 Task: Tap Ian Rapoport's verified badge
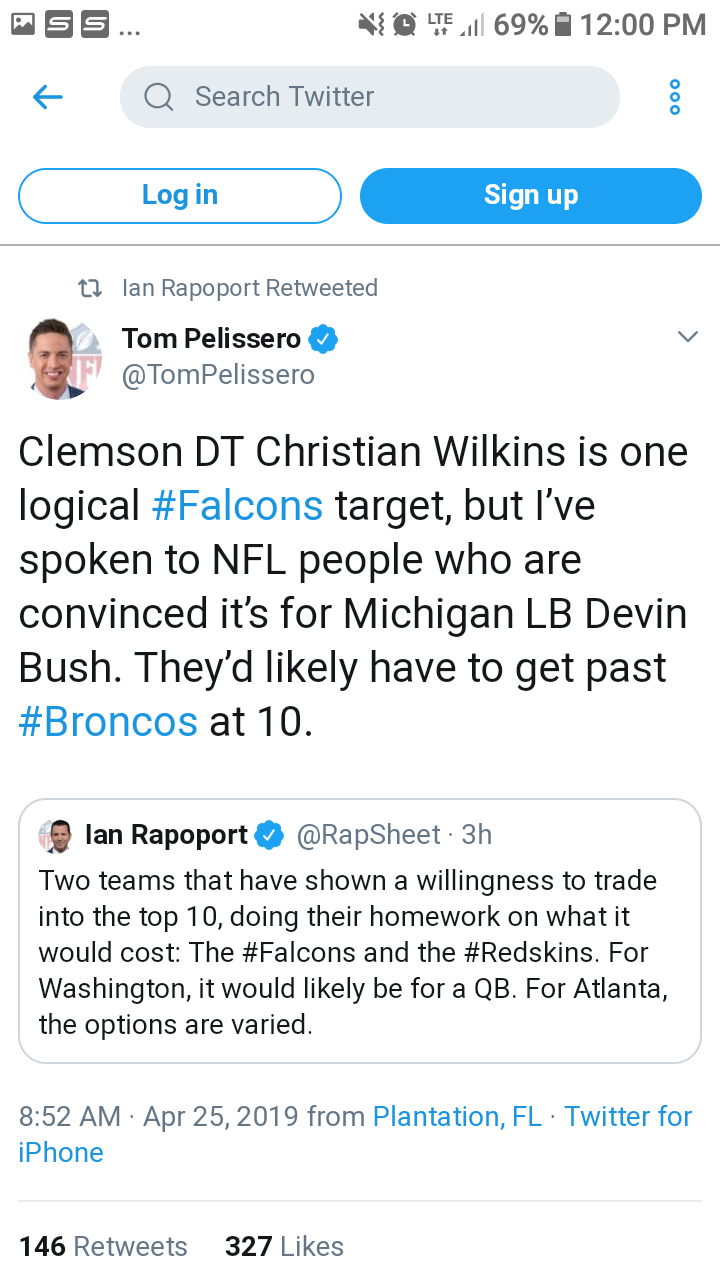coord(270,835)
